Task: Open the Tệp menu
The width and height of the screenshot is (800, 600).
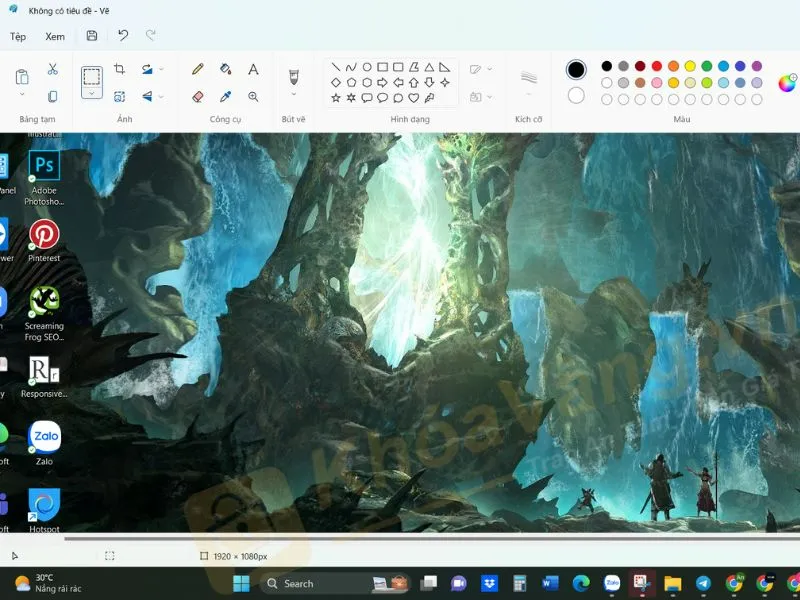Action: pos(18,36)
